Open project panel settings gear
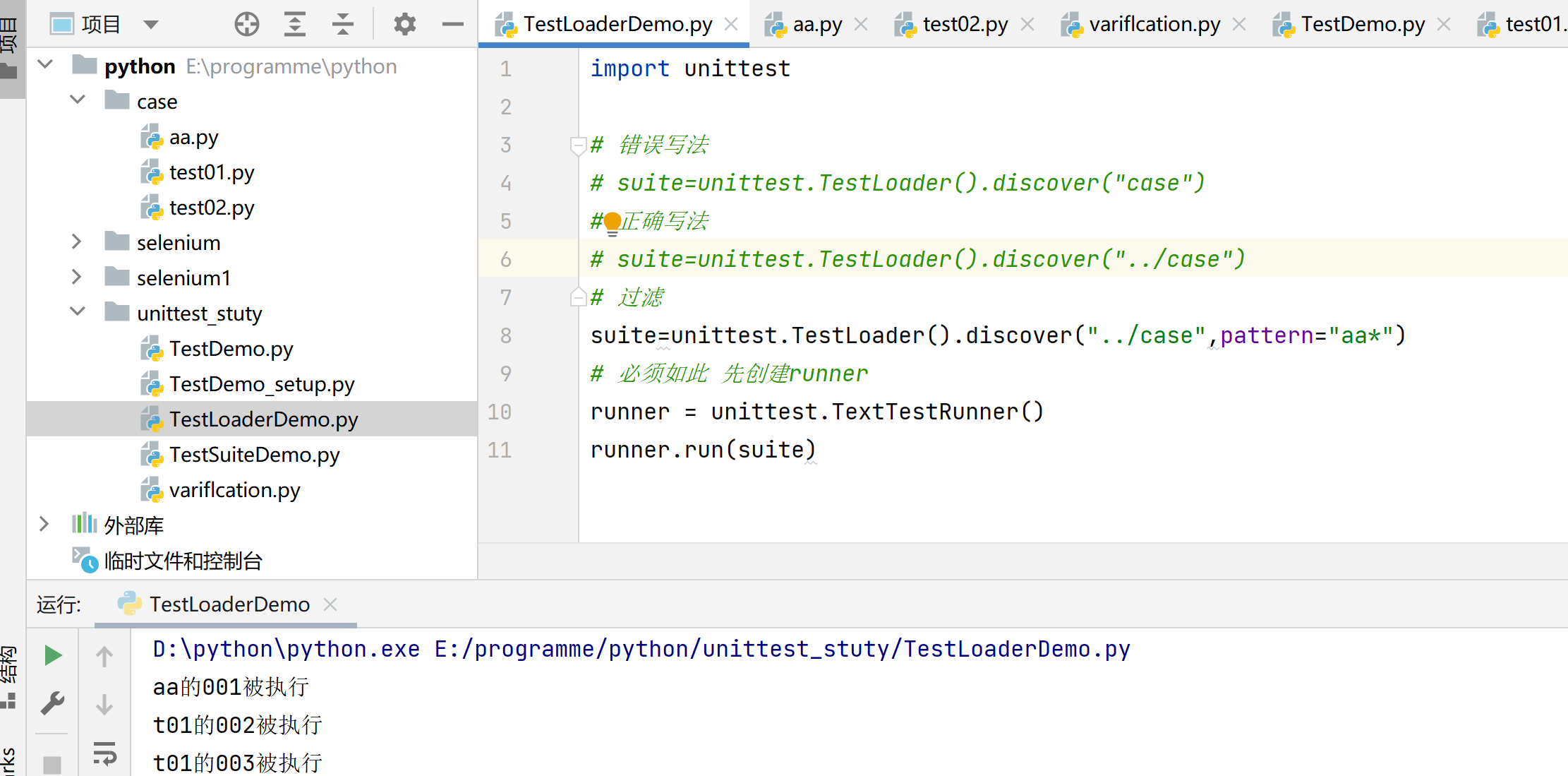Image resolution: width=1568 pixels, height=776 pixels. 404,25
